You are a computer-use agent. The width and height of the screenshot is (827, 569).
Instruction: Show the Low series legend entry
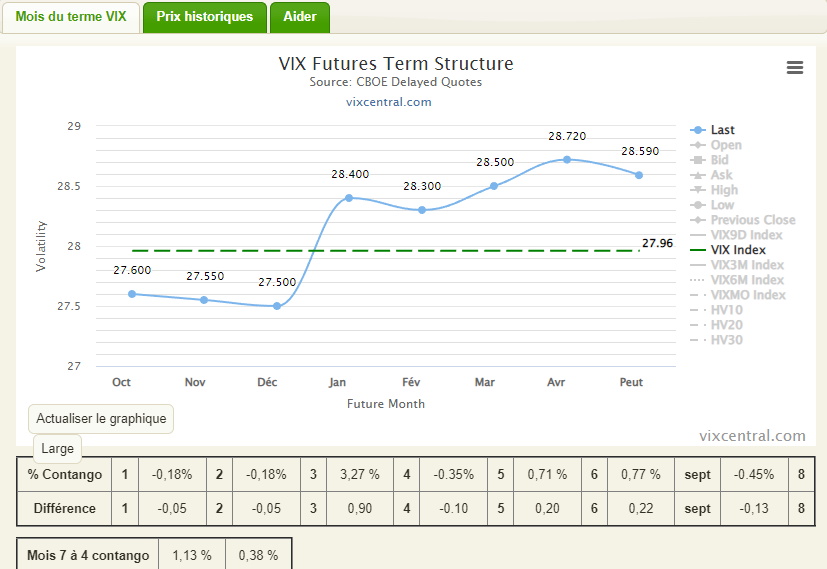(x=722, y=205)
